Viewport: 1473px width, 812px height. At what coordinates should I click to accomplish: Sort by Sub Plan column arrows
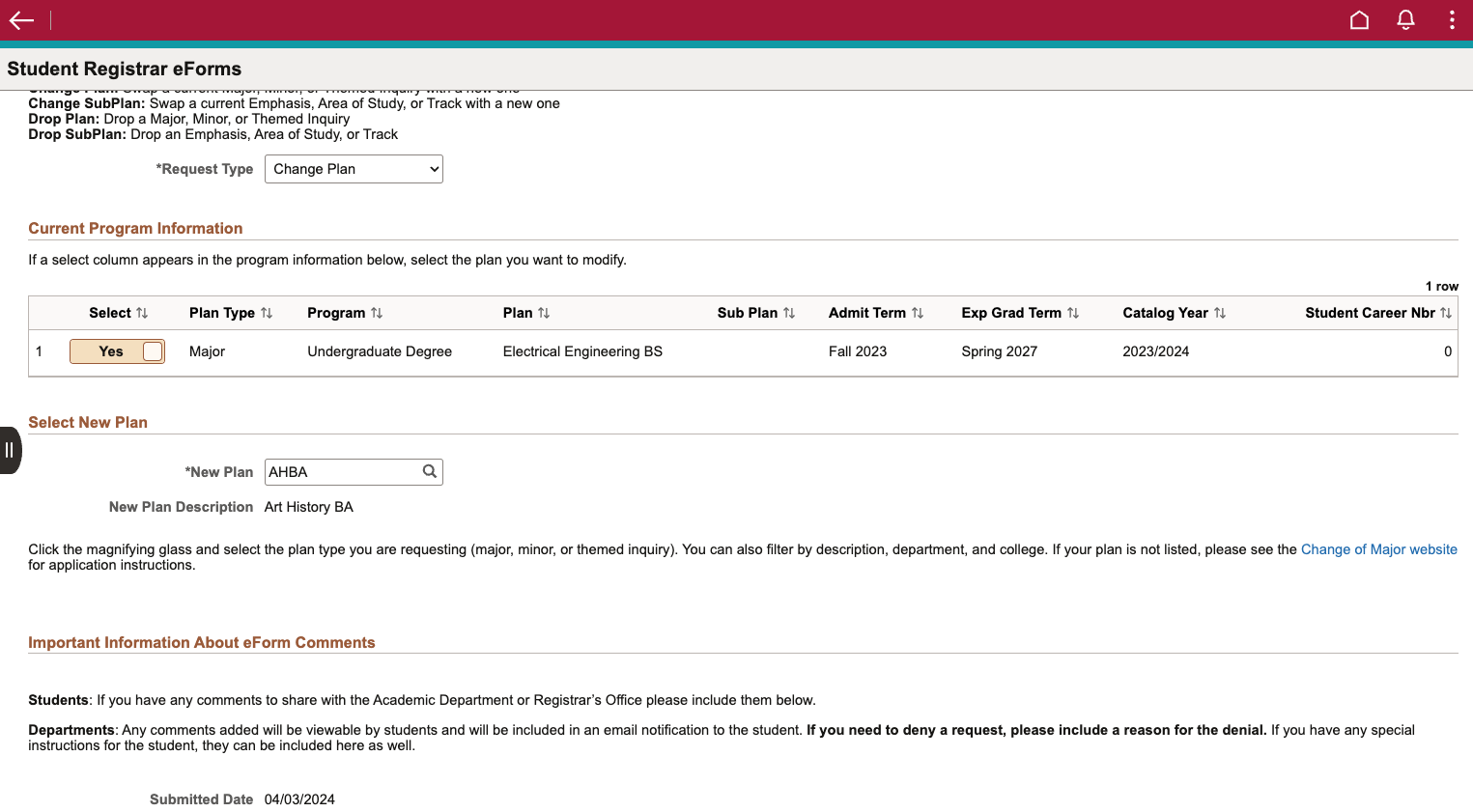point(789,313)
